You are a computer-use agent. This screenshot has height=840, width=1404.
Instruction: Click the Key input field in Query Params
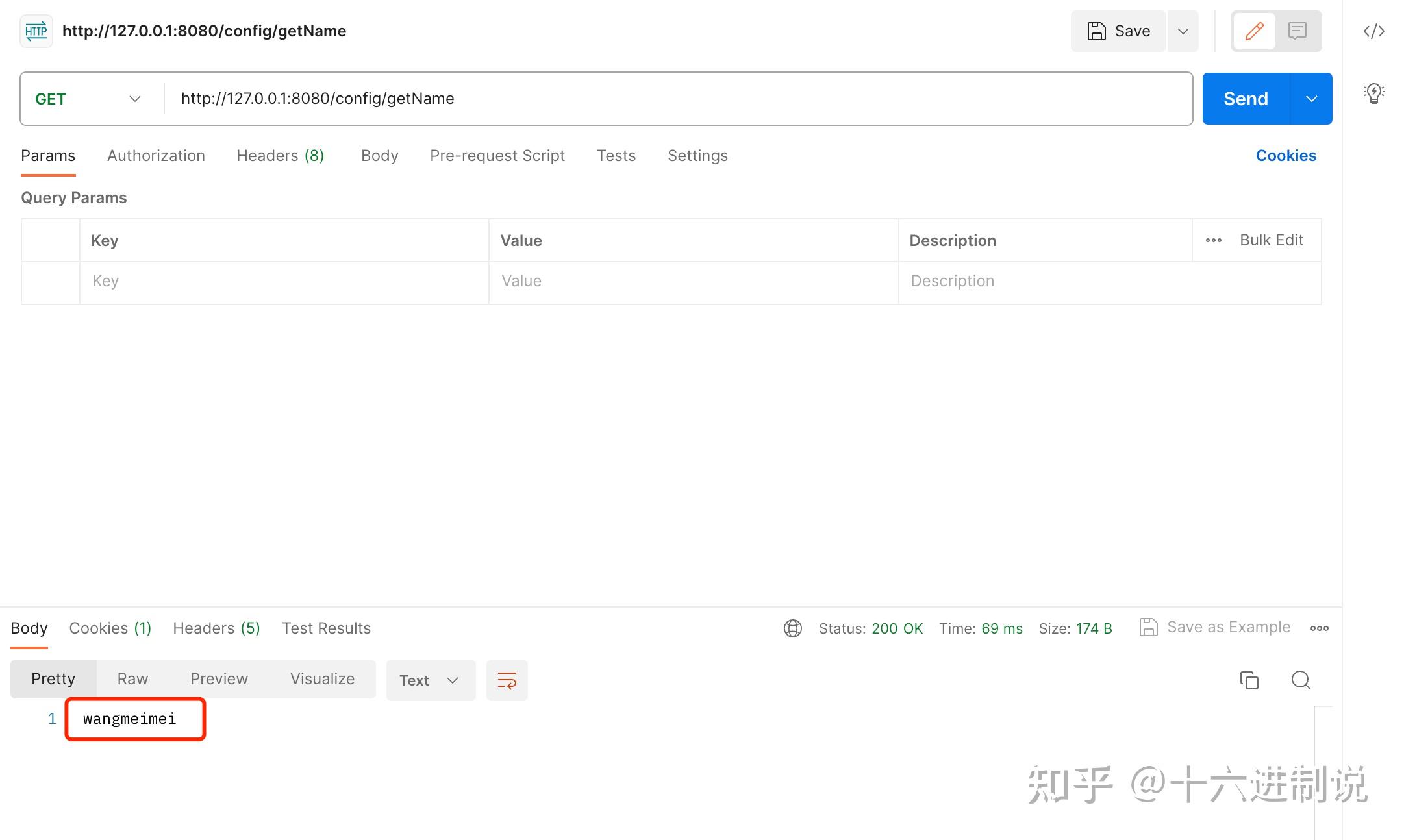click(x=284, y=281)
